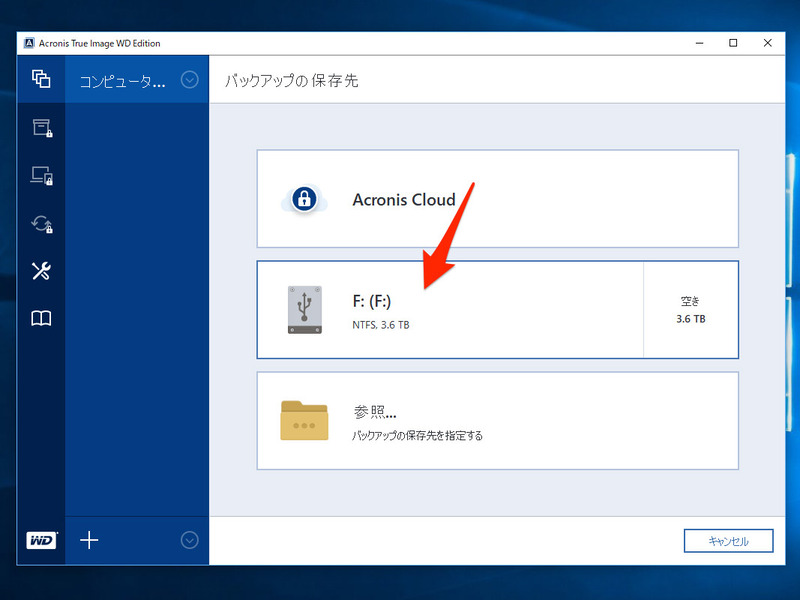The image size is (800, 600).
Task: Expand options chevron next to plus icon
Action: [x=189, y=540]
